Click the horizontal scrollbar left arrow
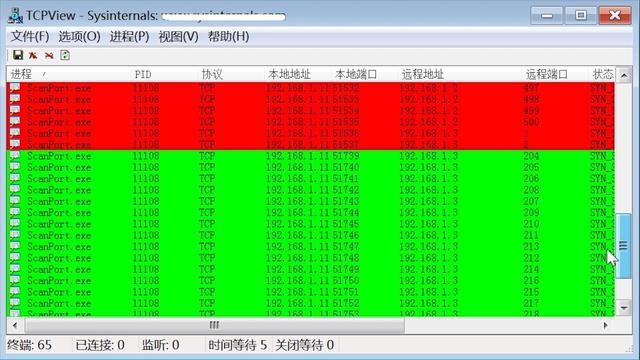The height and width of the screenshot is (360, 640). pyautogui.click(x=15, y=325)
